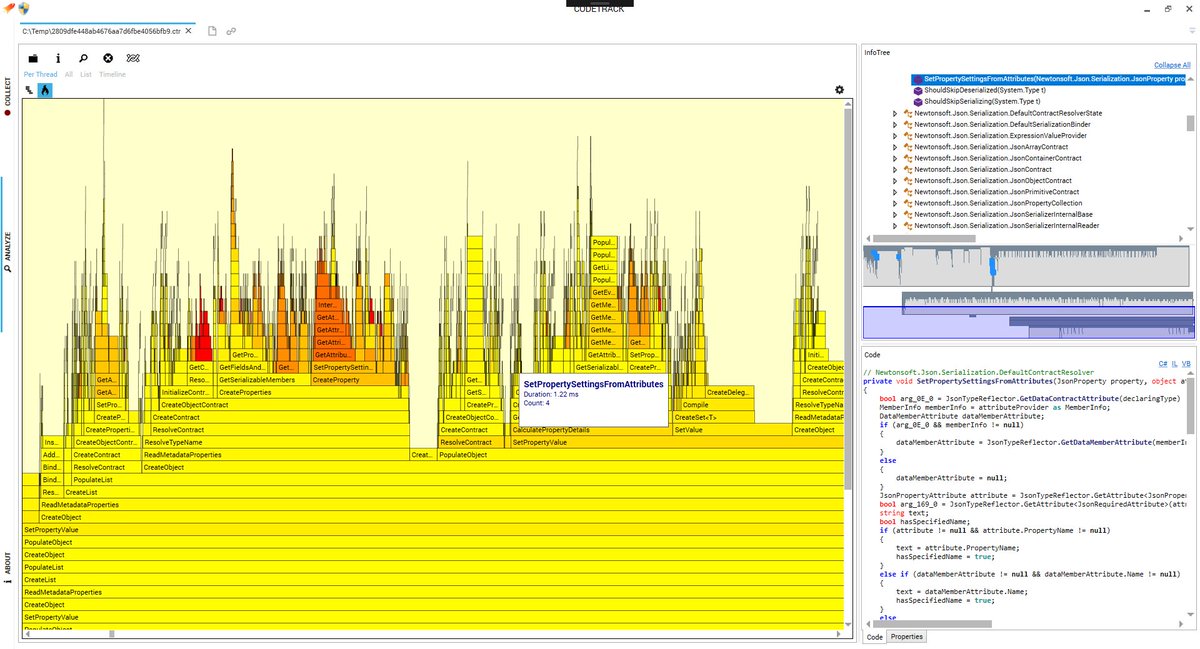
Task: Switch code view to IL via the link
Action: click(1174, 364)
